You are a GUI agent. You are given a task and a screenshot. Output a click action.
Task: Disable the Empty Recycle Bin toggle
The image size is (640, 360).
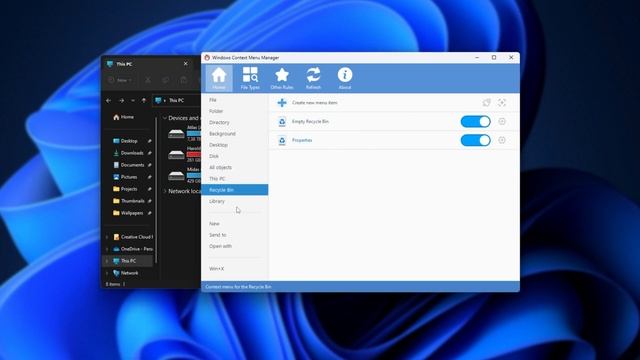(476, 122)
